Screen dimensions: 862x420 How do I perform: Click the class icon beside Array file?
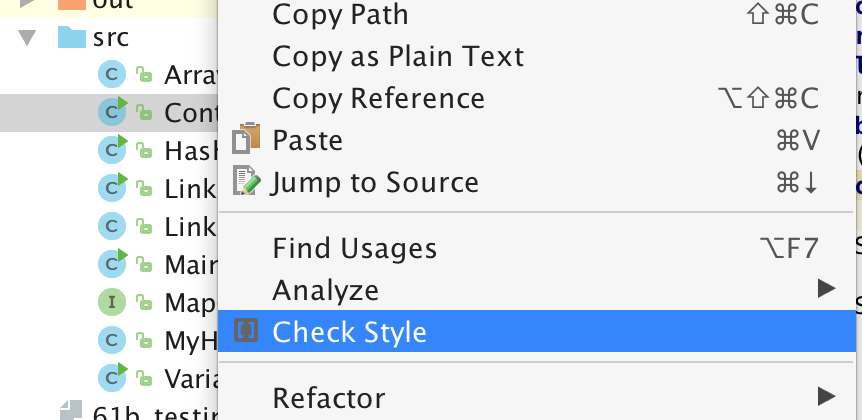click(x=110, y=75)
